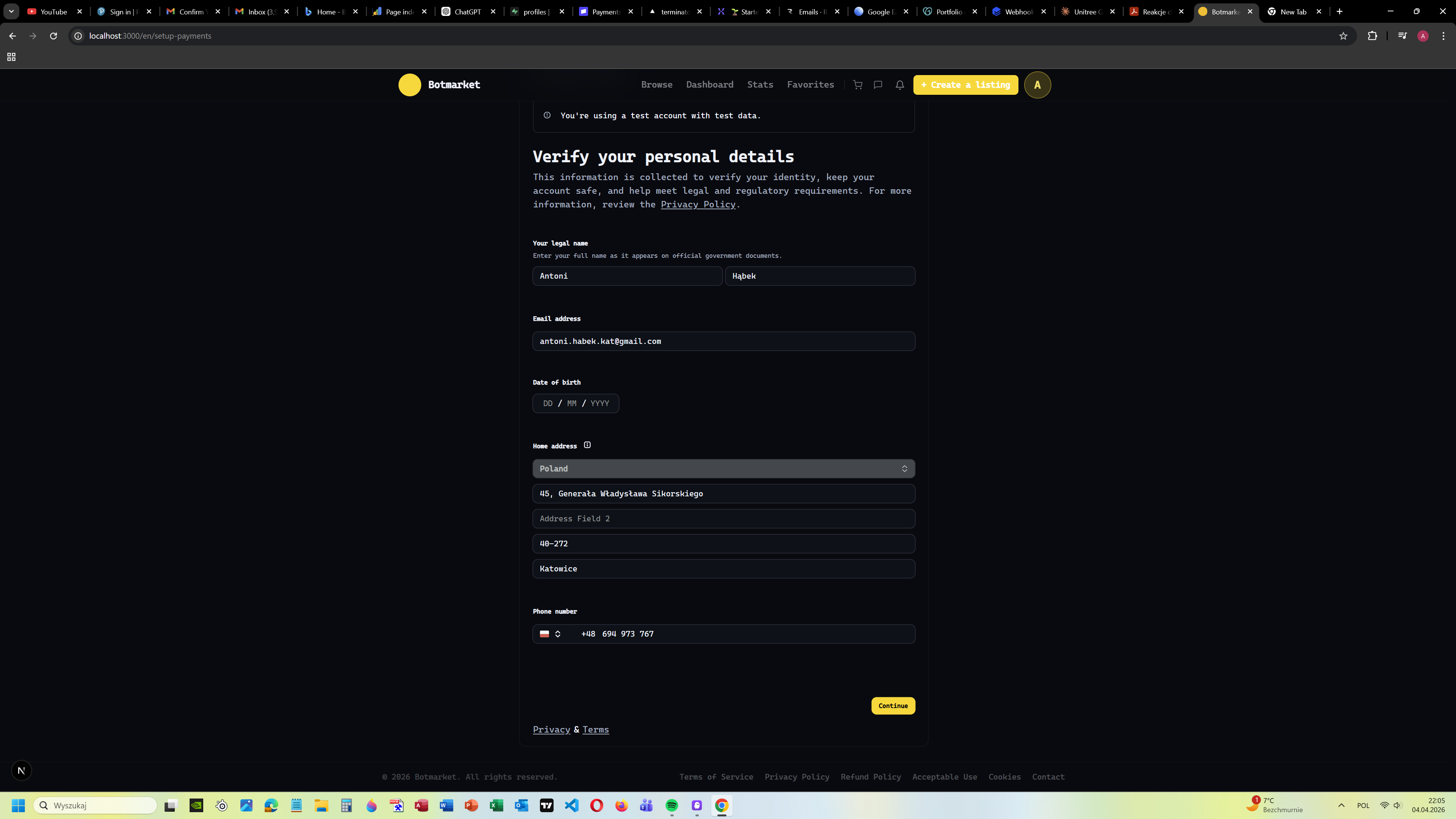Expand the Poland country dropdown
This screenshot has height=819, width=1456.
click(x=723, y=469)
